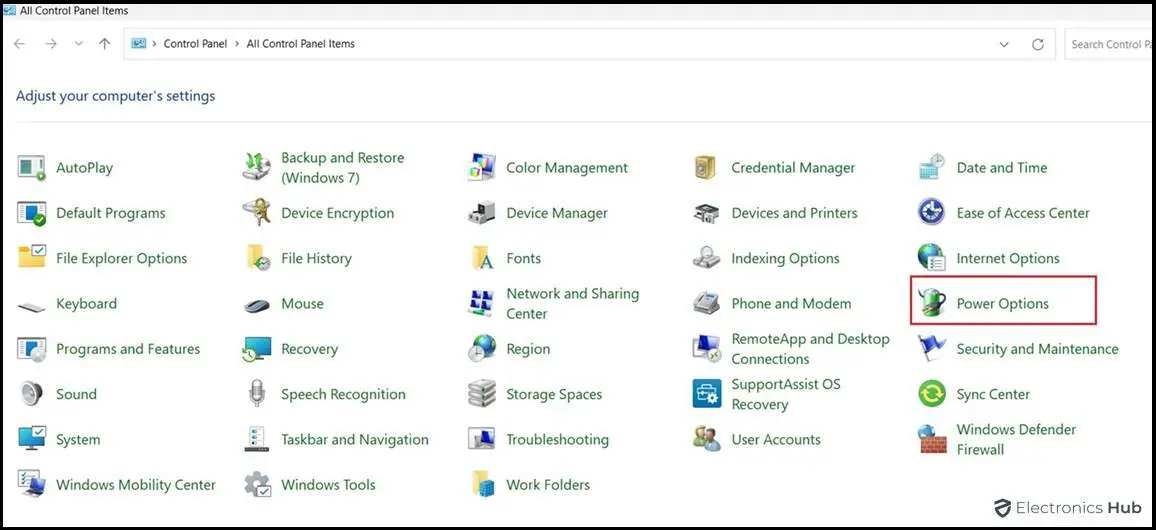
Task: Open the Security and Maintenance link
Action: pyautogui.click(x=1037, y=349)
